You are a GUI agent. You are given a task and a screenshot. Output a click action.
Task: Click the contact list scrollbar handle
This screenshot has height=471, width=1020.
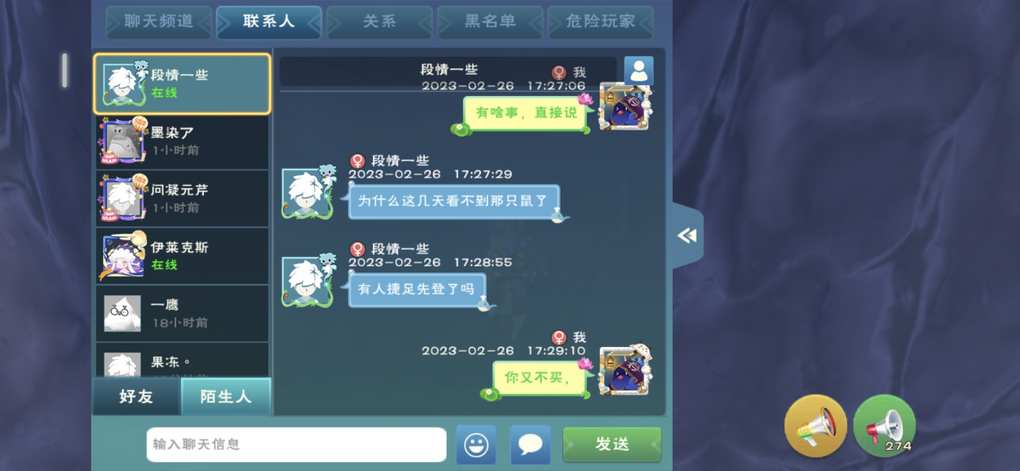pyautogui.click(x=65, y=70)
